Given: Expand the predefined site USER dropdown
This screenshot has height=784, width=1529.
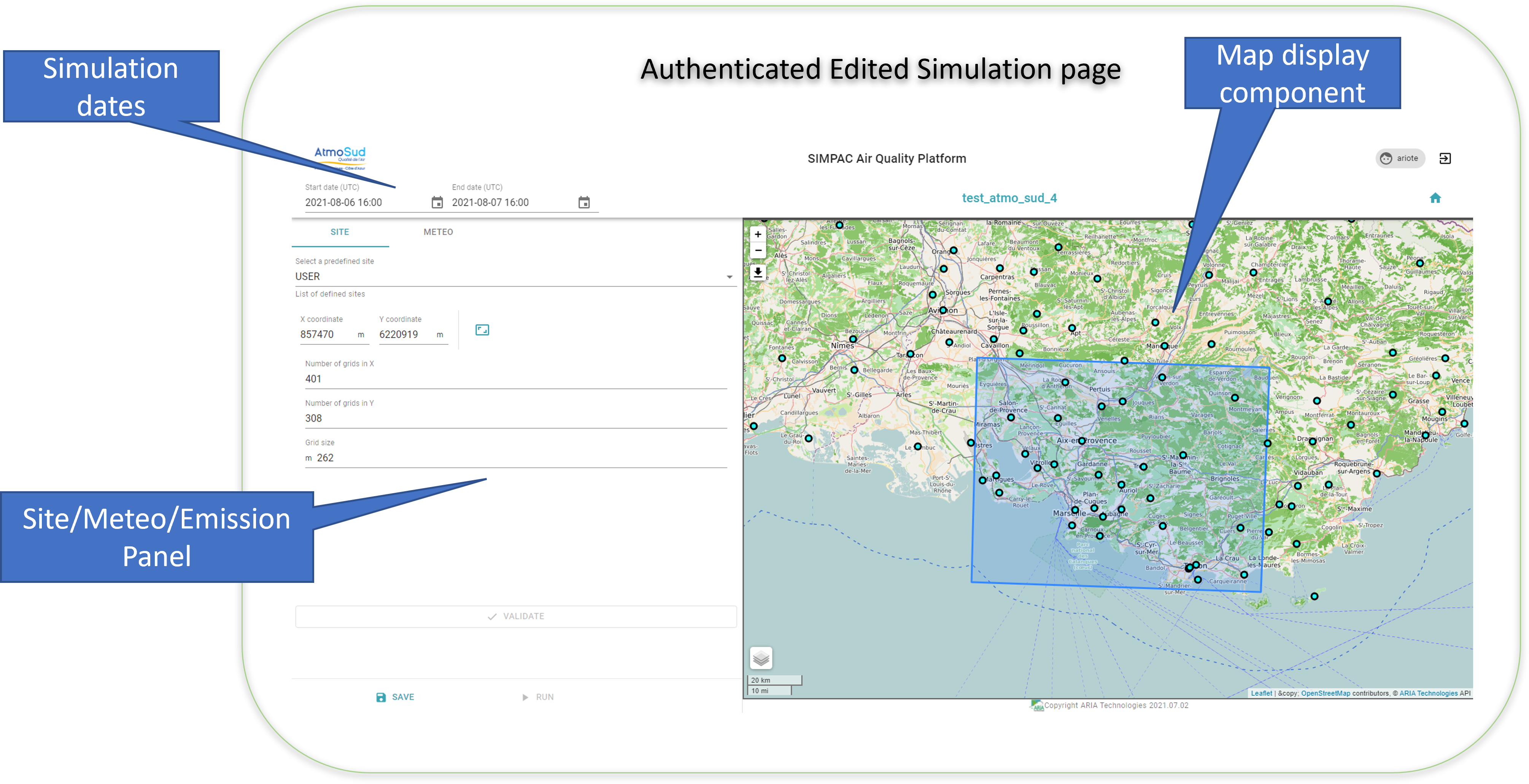Looking at the screenshot, I should [515, 276].
